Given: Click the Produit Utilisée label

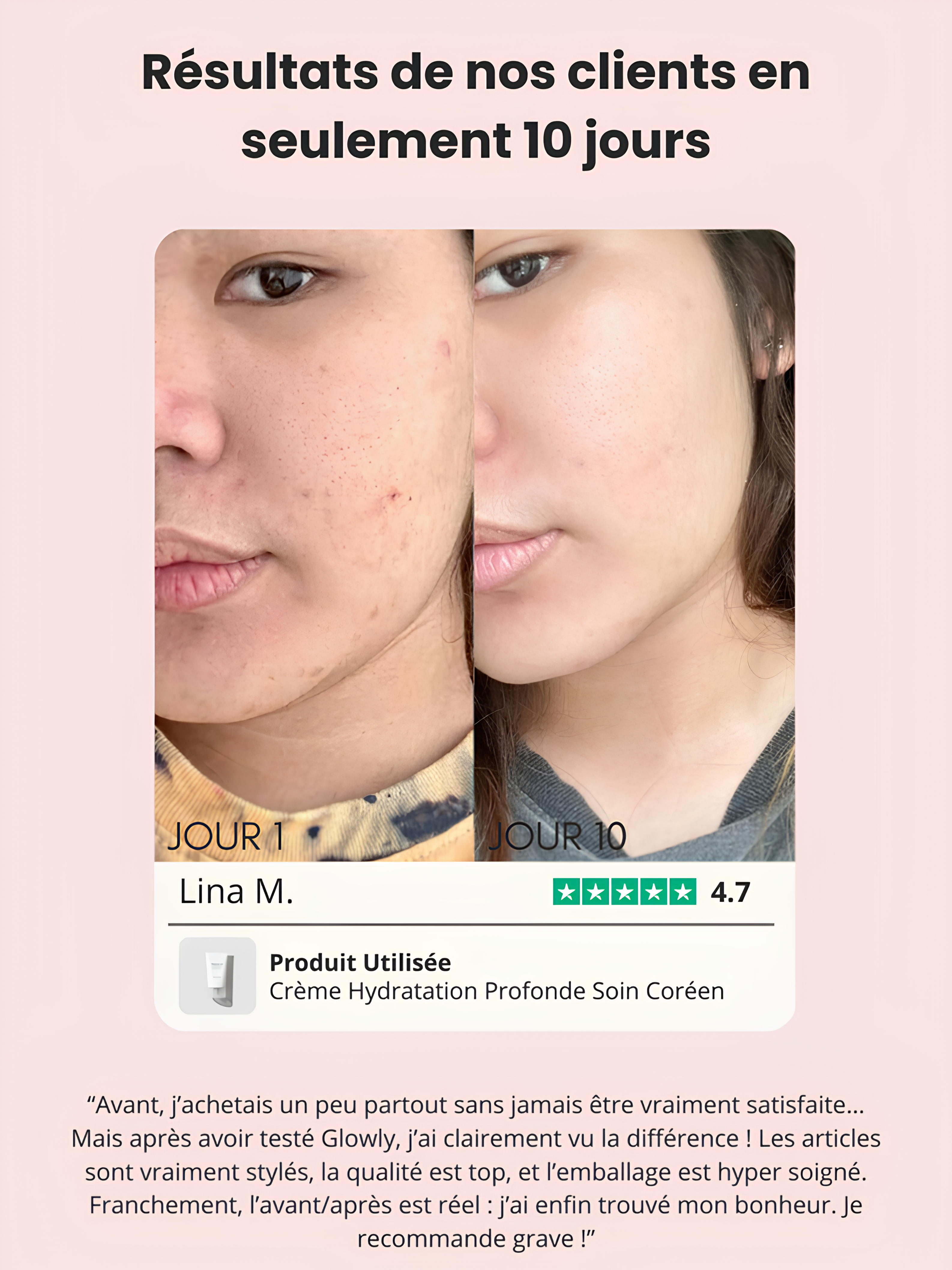Looking at the screenshot, I should click(x=360, y=963).
